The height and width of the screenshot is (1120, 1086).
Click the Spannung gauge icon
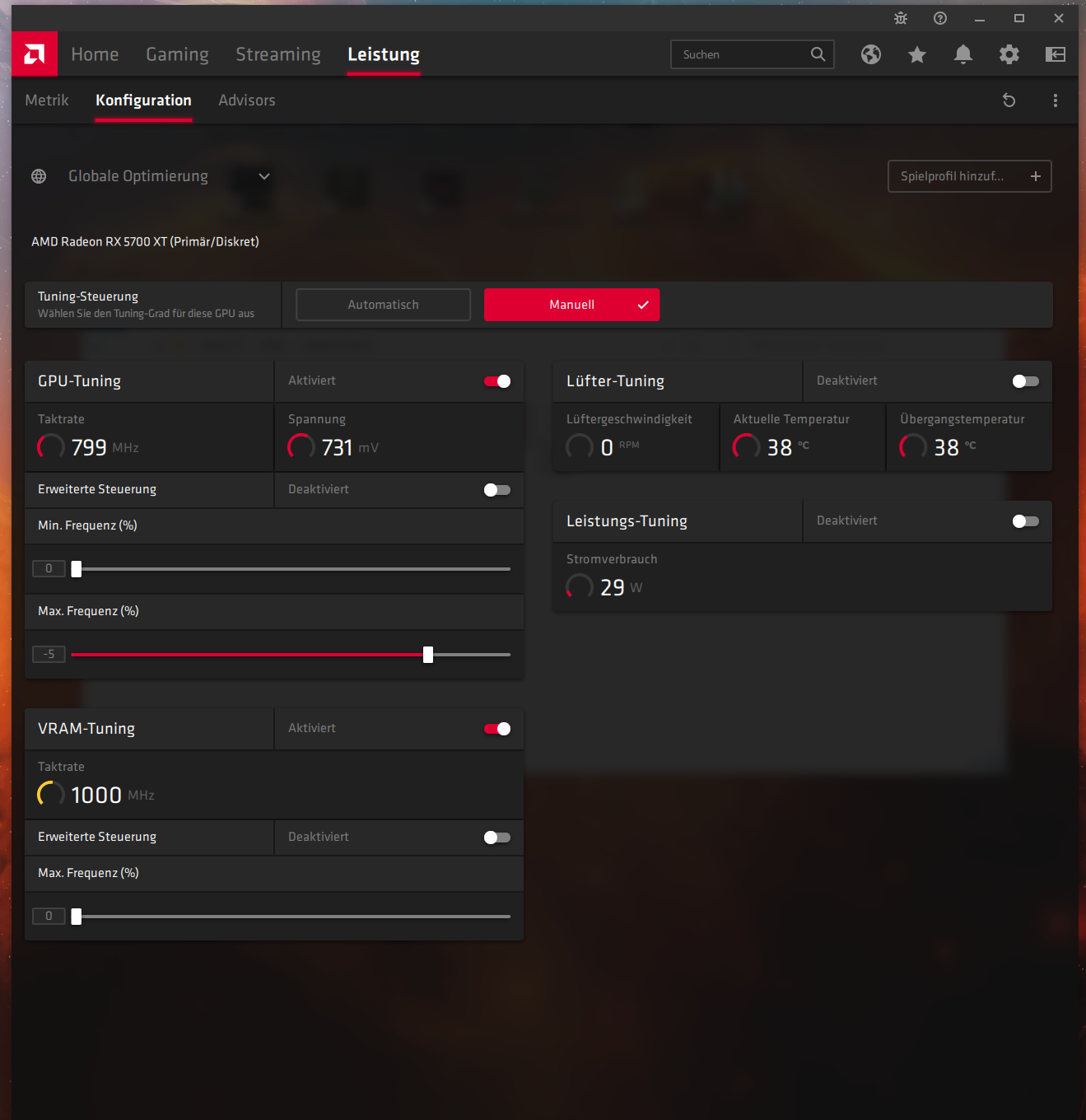tap(301, 447)
